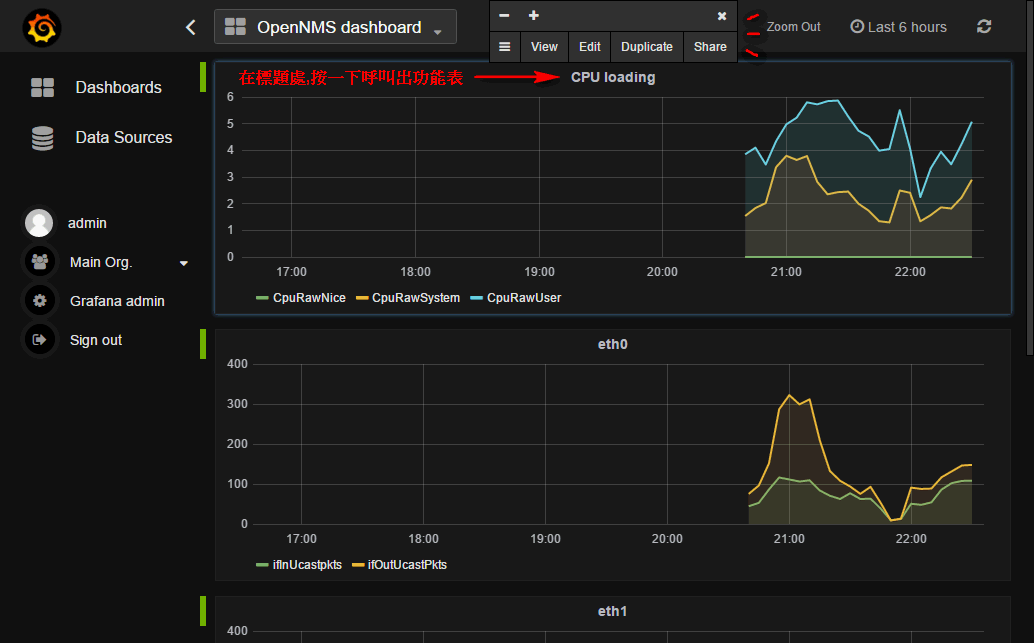Open the eth0 row's green handle
Viewport: 1034px width, 643px height.
pos(203,344)
